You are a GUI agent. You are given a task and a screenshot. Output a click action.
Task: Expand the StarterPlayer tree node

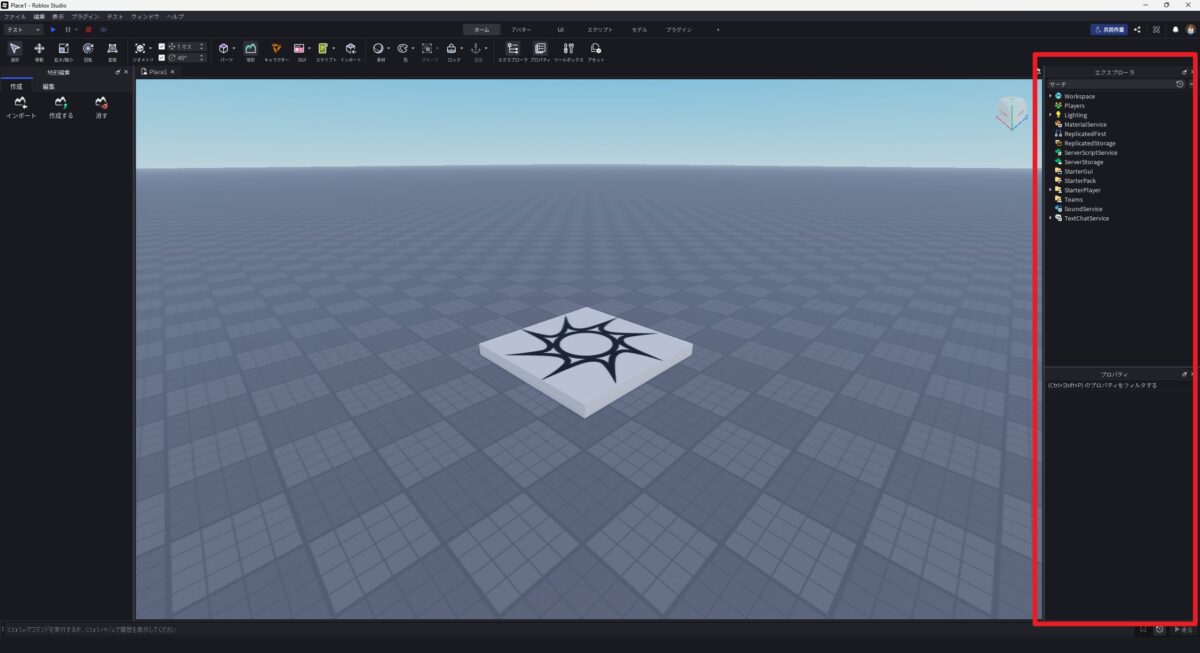[1050, 190]
